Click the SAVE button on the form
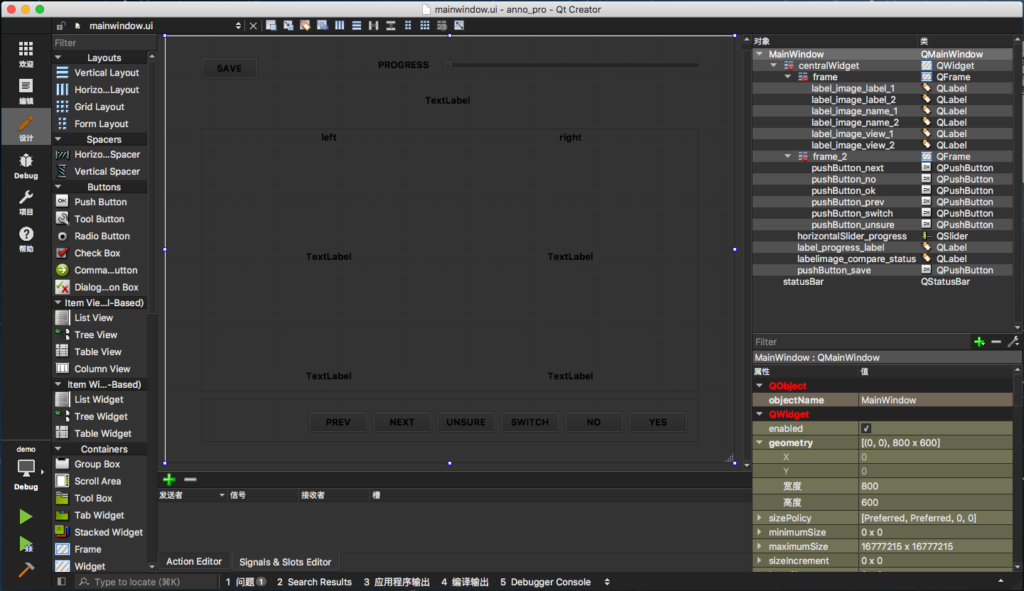1024x591 pixels. pyautogui.click(x=229, y=68)
